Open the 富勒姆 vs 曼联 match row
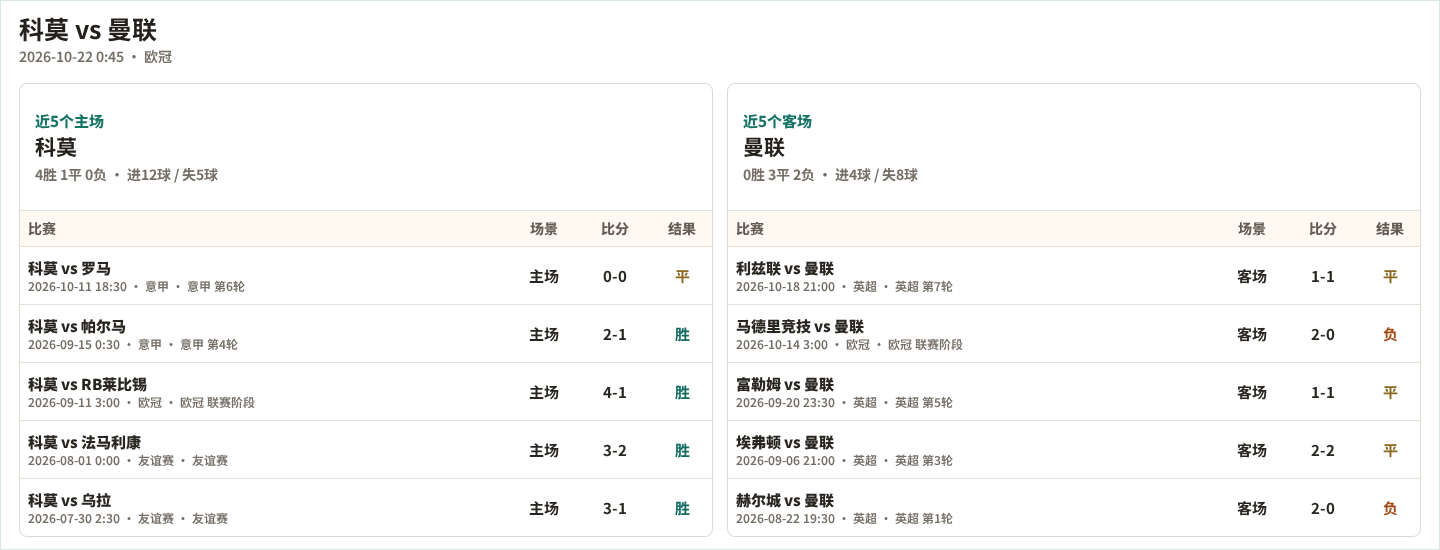This screenshot has height=550, width=1440. (1074, 392)
